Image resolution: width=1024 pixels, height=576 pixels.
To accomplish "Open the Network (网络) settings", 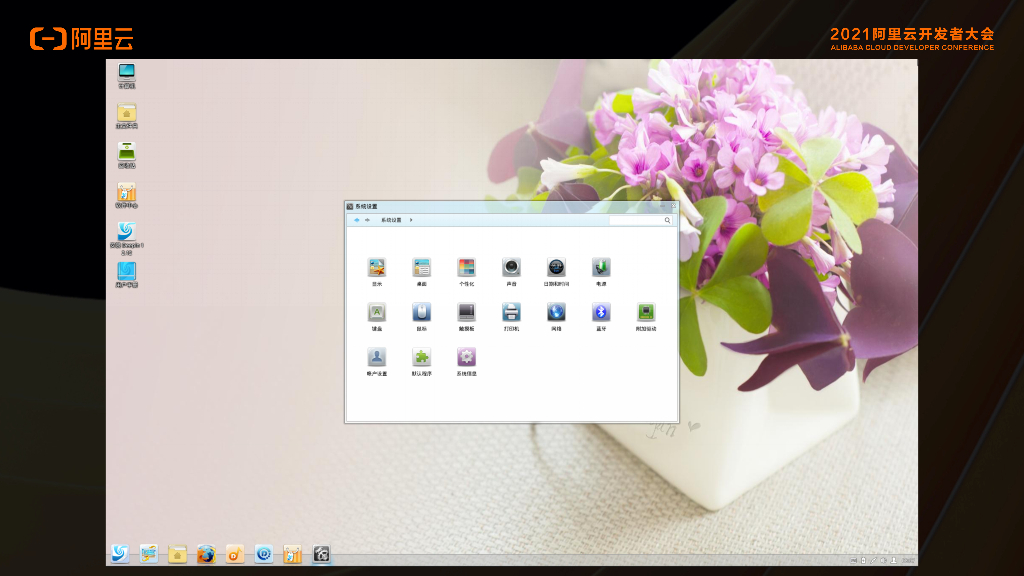I will (x=556, y=313).
